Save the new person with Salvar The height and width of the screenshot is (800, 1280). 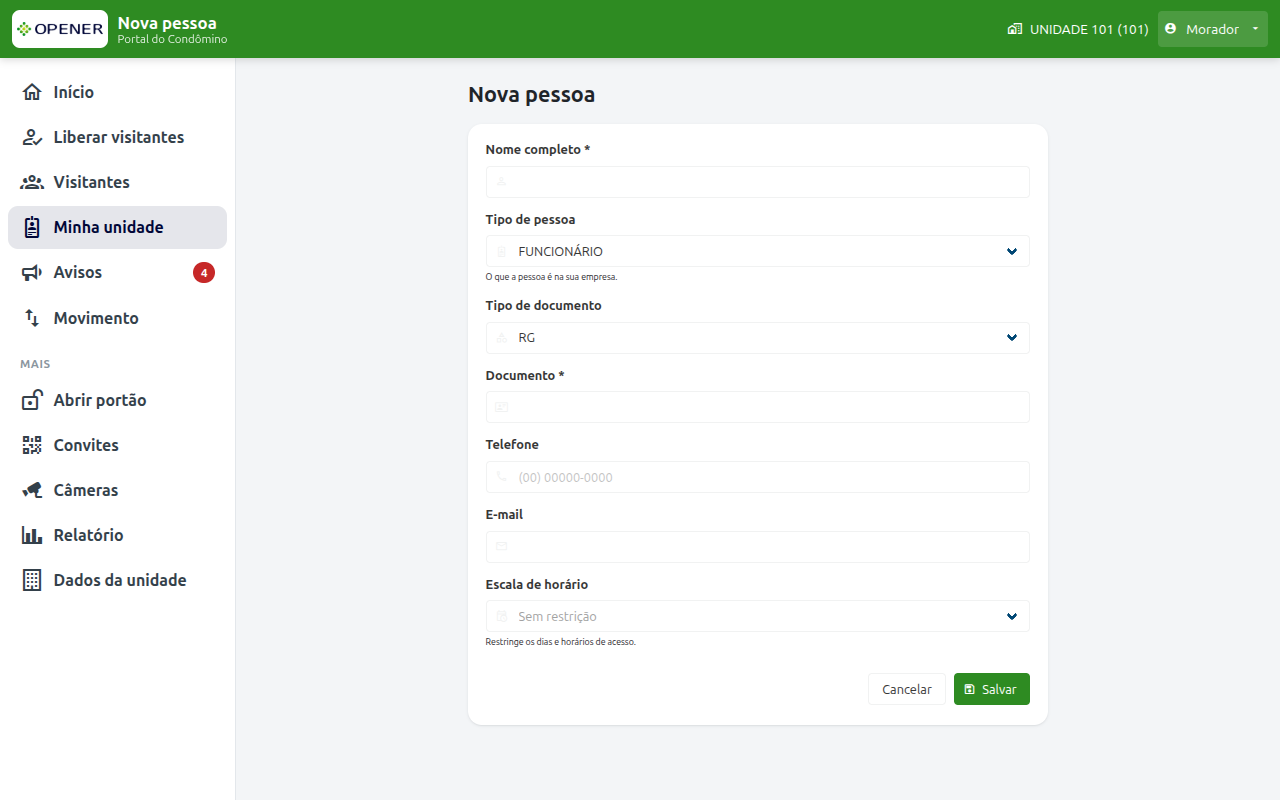click(992, 689)
